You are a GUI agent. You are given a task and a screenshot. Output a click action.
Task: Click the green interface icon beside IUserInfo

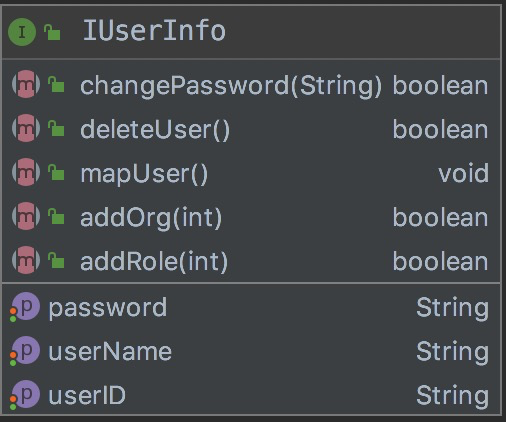[22, 32]
